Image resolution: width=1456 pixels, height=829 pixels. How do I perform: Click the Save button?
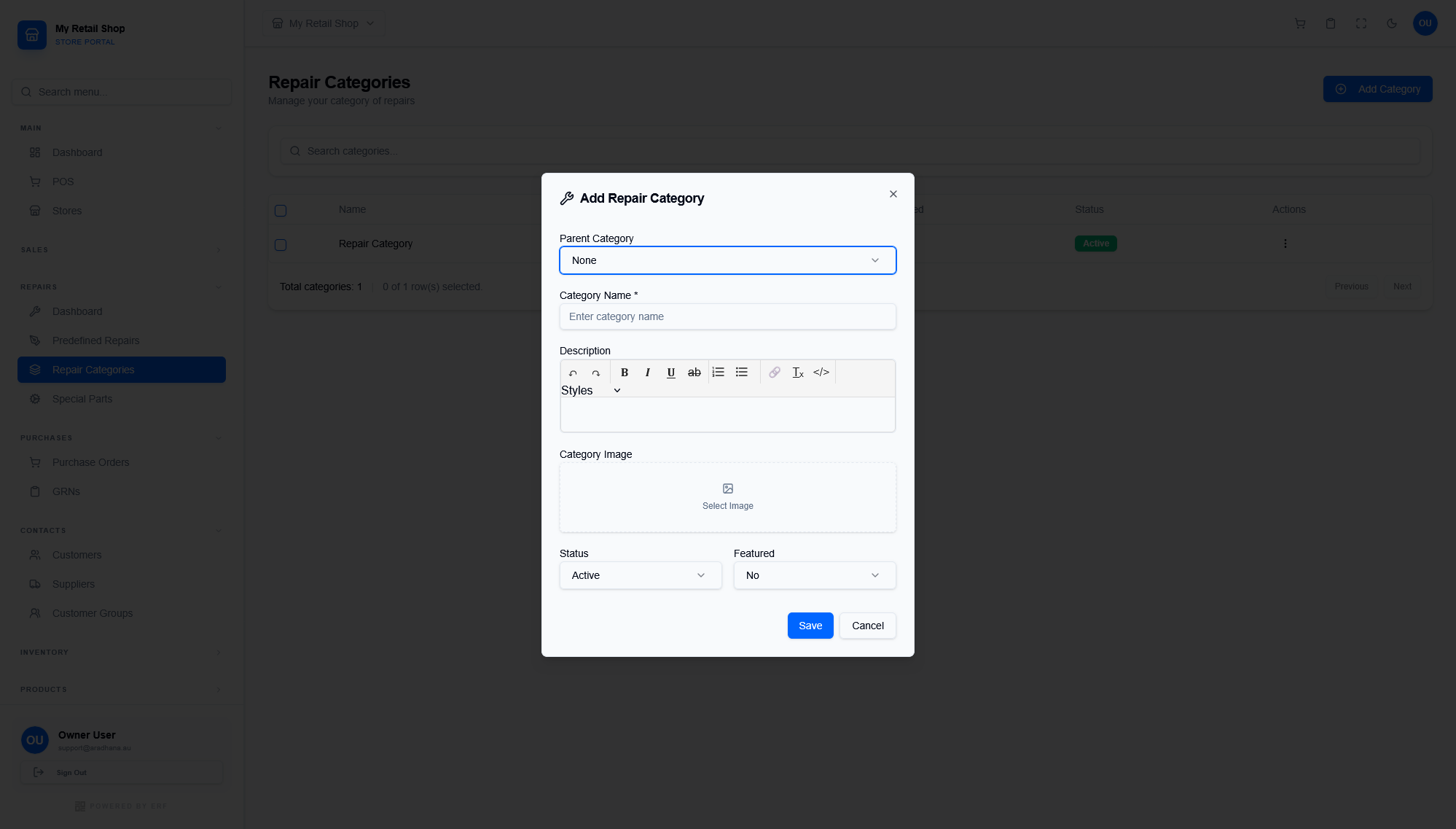pyautogui.click(x=810, y=626)
